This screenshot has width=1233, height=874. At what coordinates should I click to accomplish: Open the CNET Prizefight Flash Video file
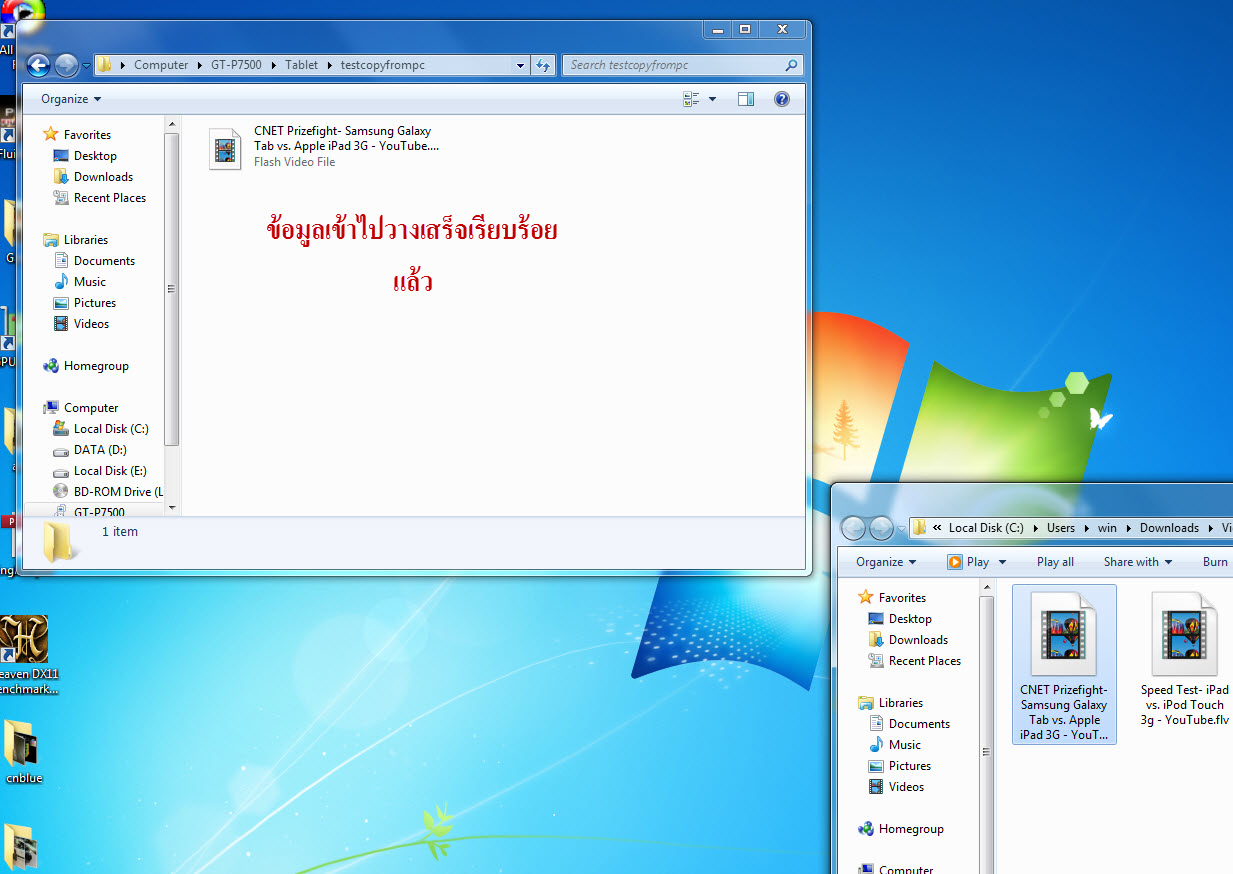pyautogui.click(x=226, y=148)
